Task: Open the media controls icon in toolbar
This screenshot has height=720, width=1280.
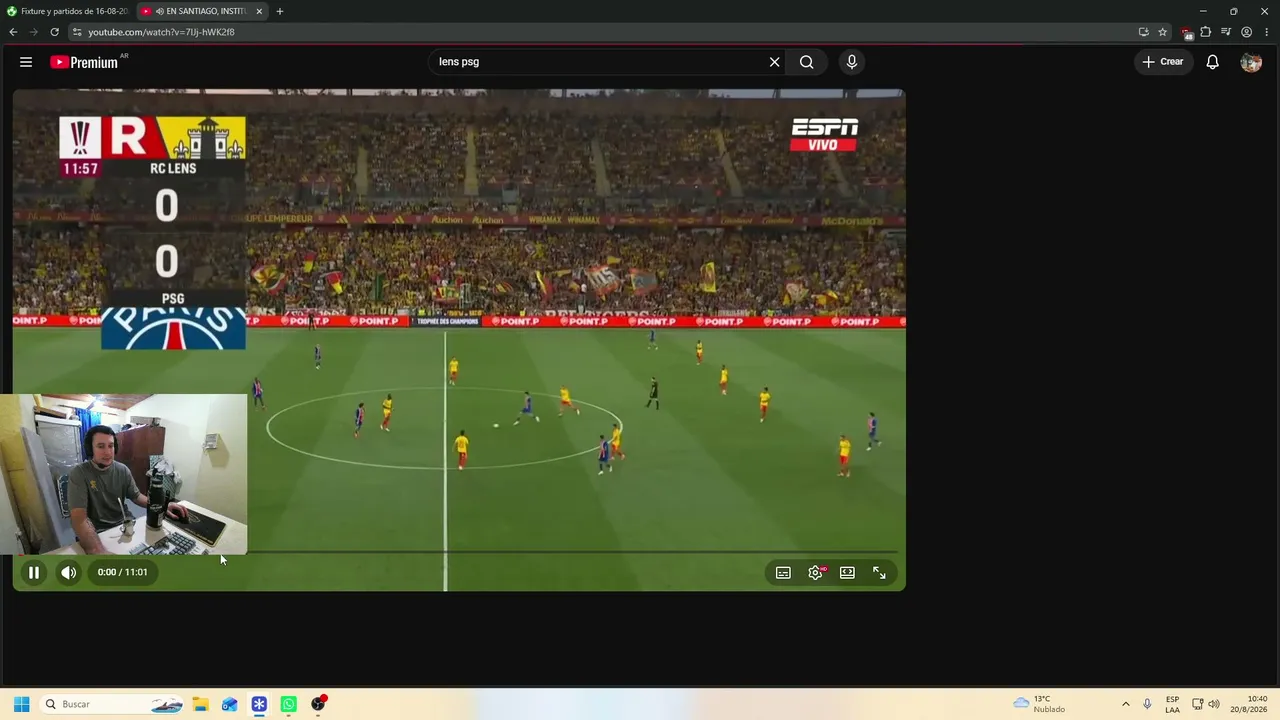Action: pyautogui.click(x=1226, y=32)
